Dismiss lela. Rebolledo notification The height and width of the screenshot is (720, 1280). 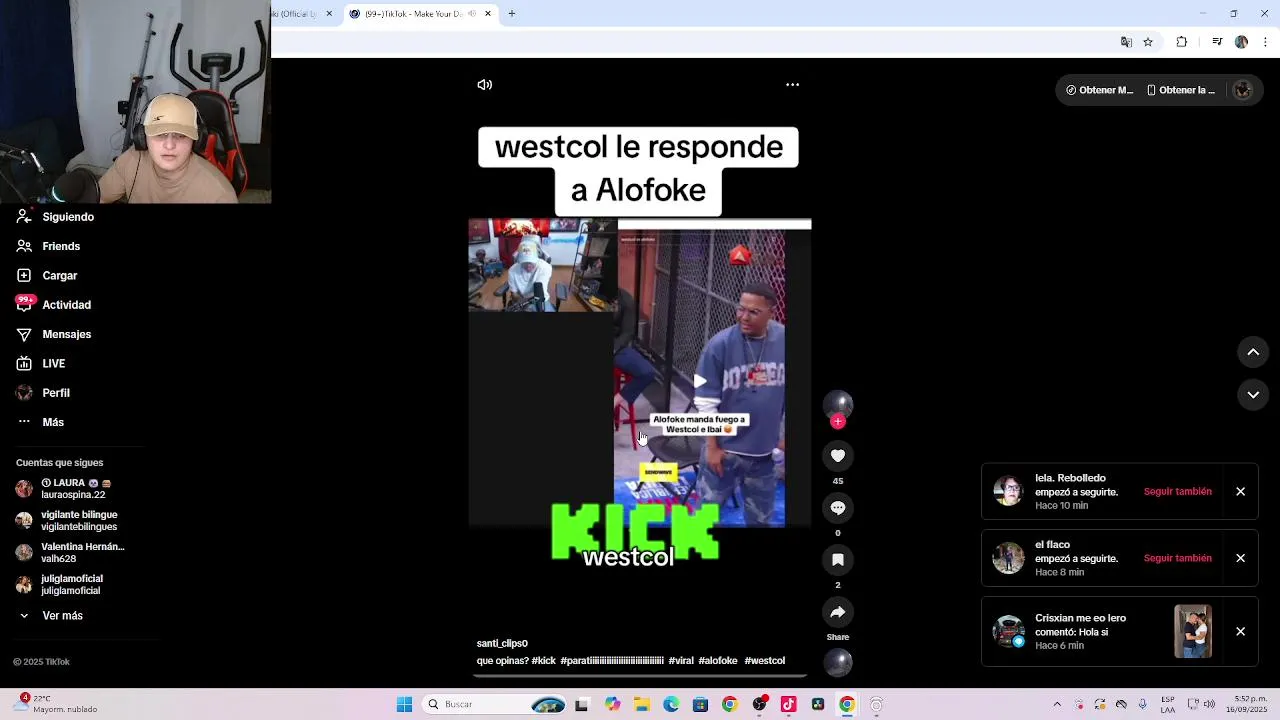coord(1240,492)
